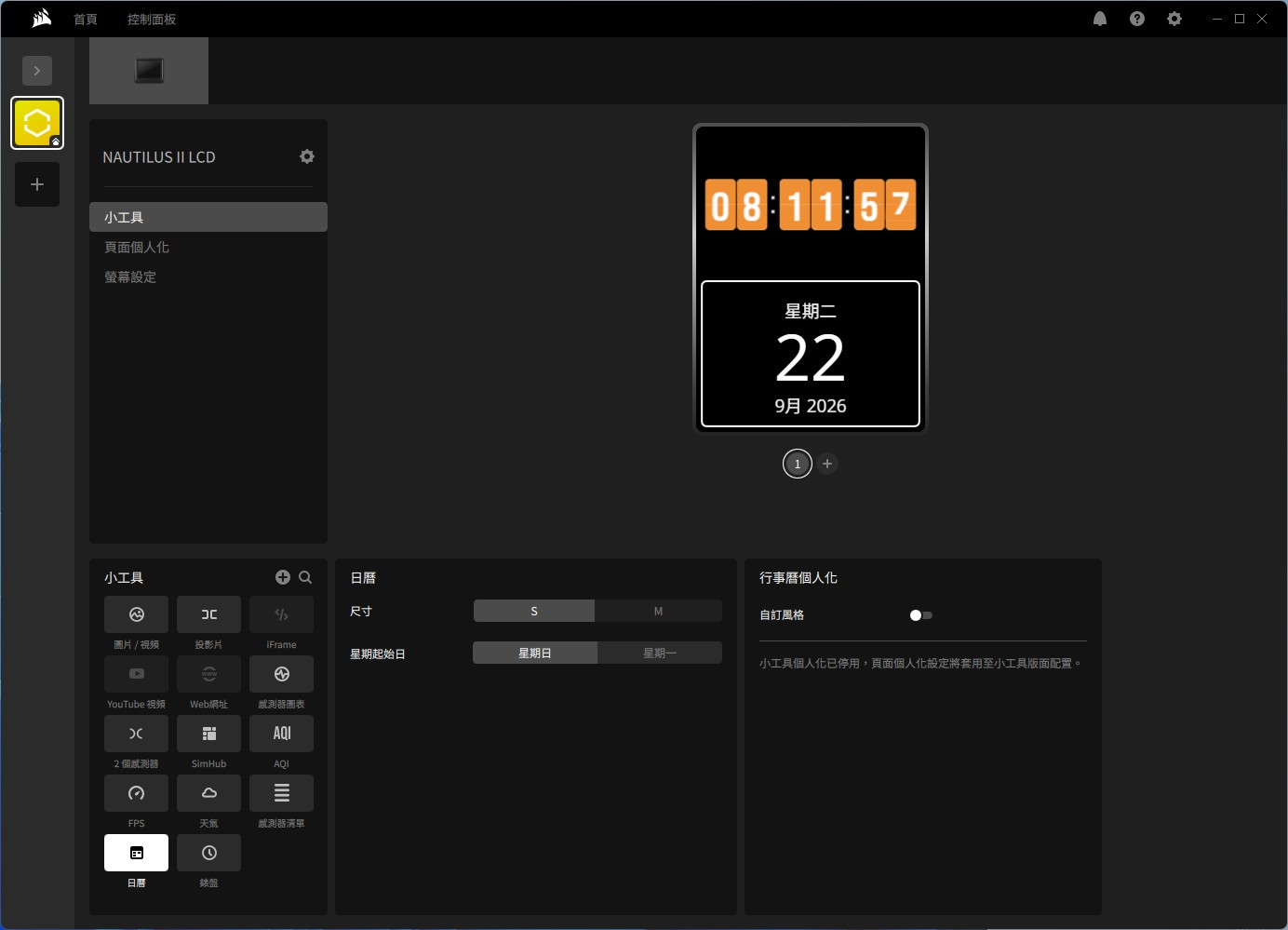1288x930 pixels.
Task: Toggle the 自訂風格 custom style switch
Action: pyautogui.click(x=921, y=615)
